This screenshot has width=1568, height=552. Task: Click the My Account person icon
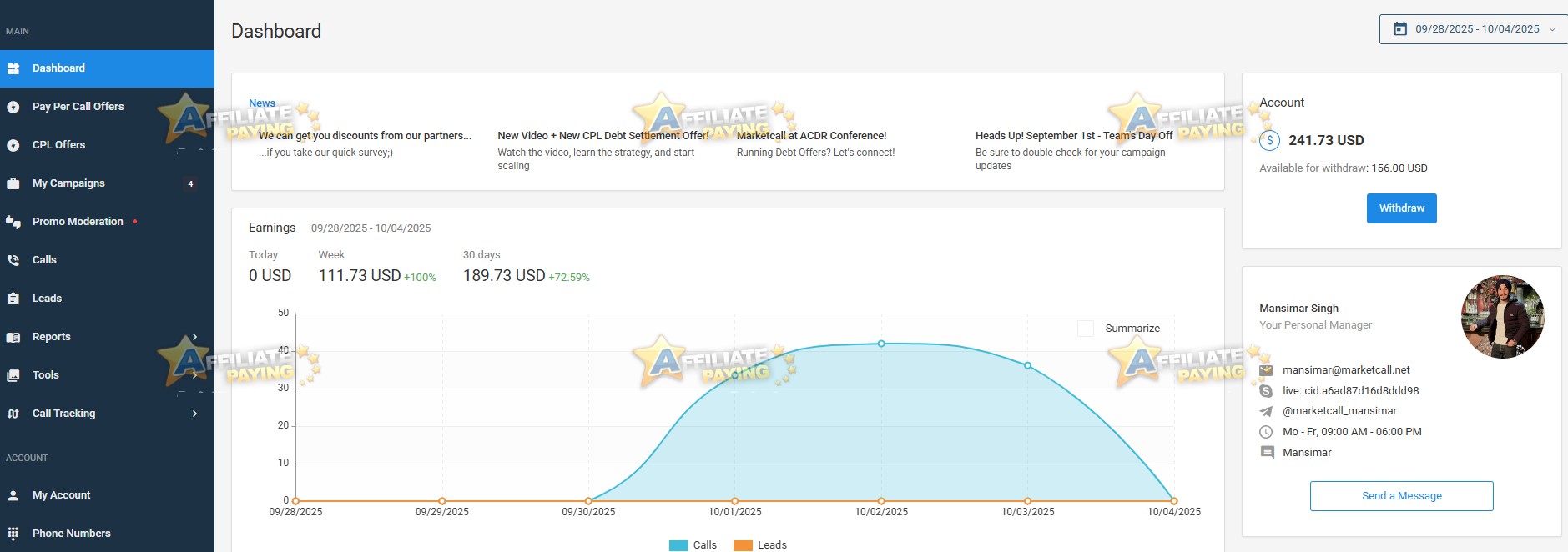tap(13, 495)
